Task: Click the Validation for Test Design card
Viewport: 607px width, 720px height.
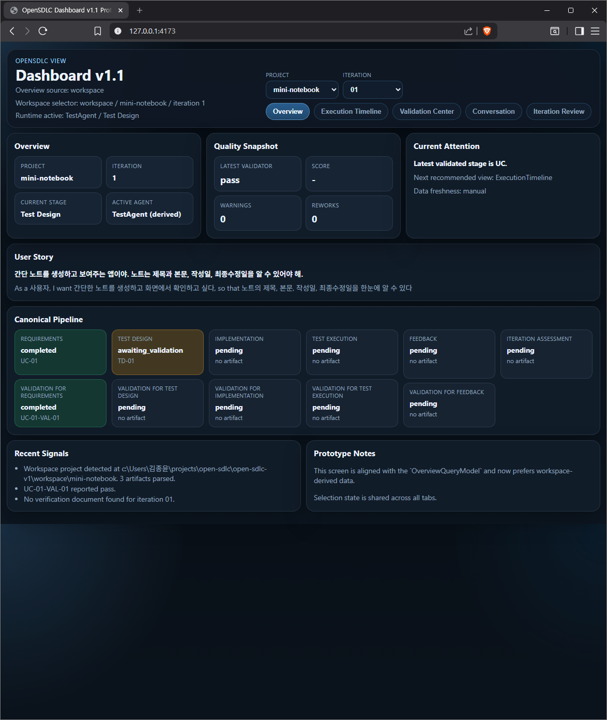Action: [157, 403]
